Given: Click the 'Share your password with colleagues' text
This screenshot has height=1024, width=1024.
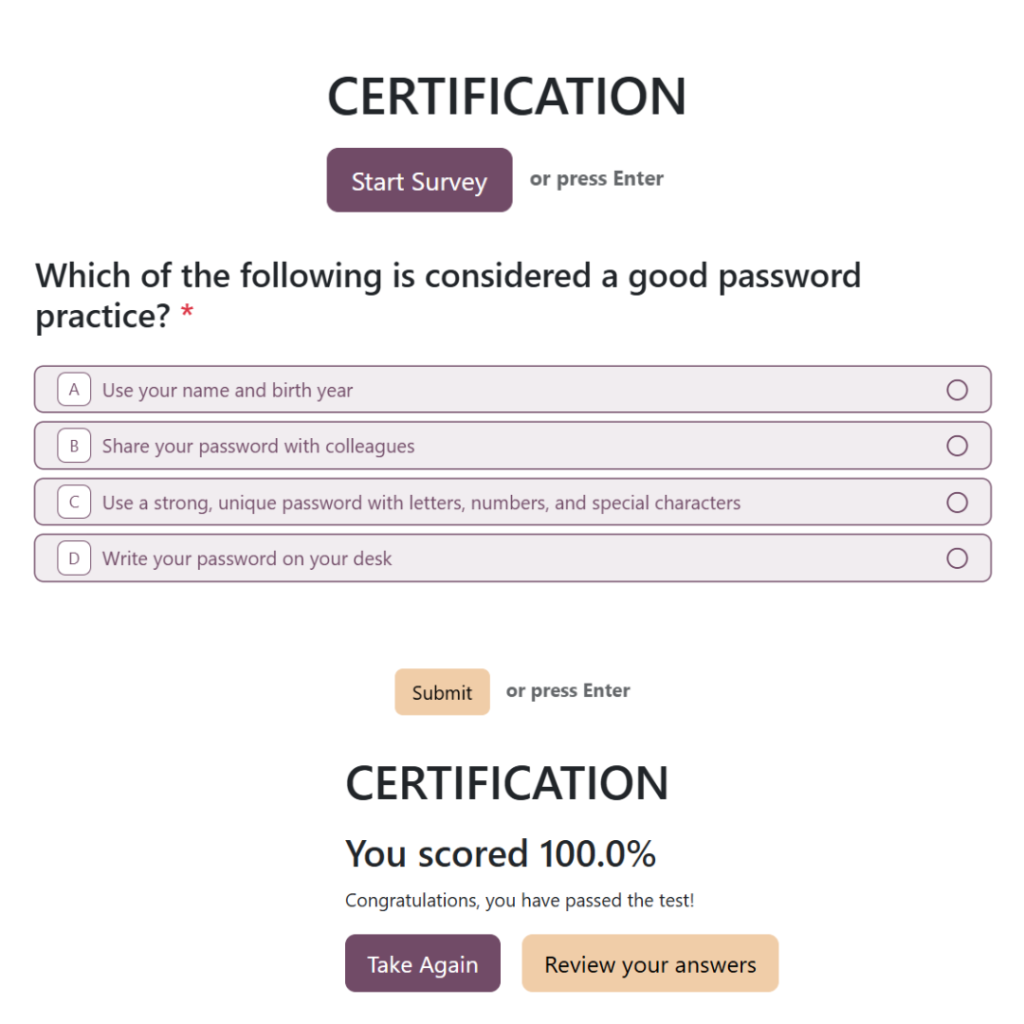Looking at the screenshot, I should pyautogui.click(x=258, y=447).
